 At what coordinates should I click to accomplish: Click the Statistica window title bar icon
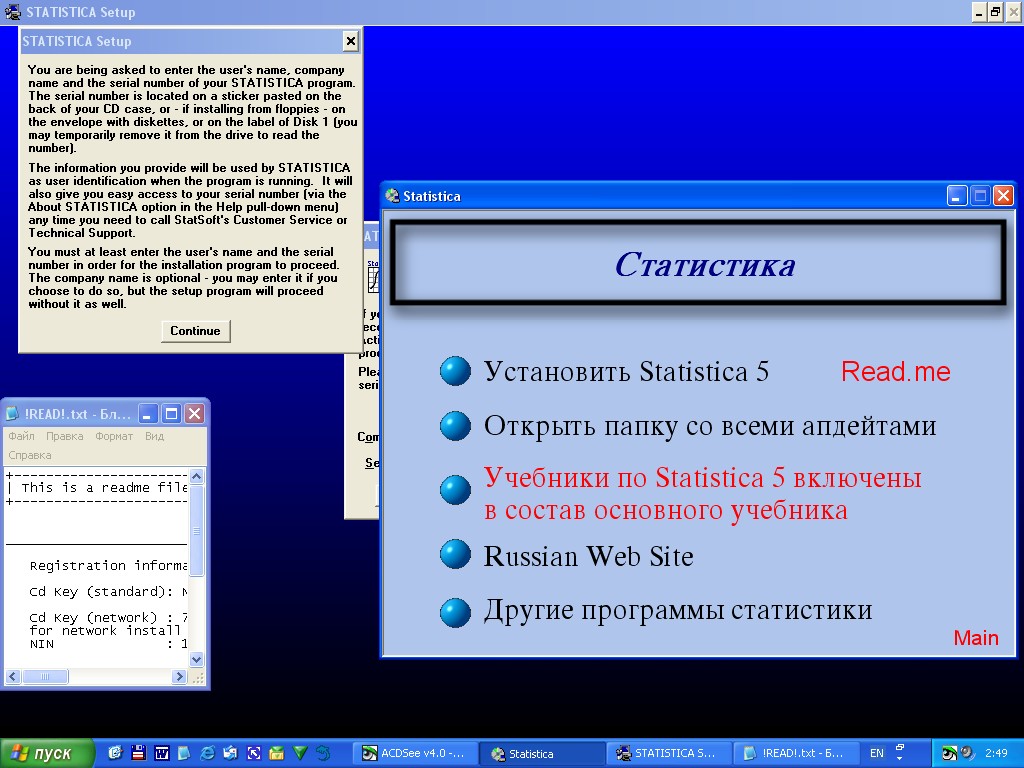coord(392,196)
